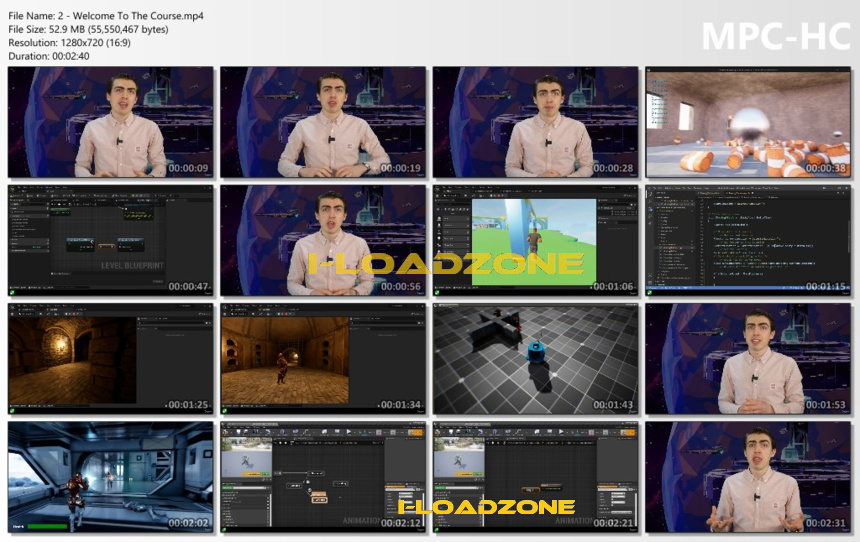Viewport: 860px width, 542px height.
Task: Select the dungeon corridor frame at 00:01:25
Action: [x=111, y=359]
